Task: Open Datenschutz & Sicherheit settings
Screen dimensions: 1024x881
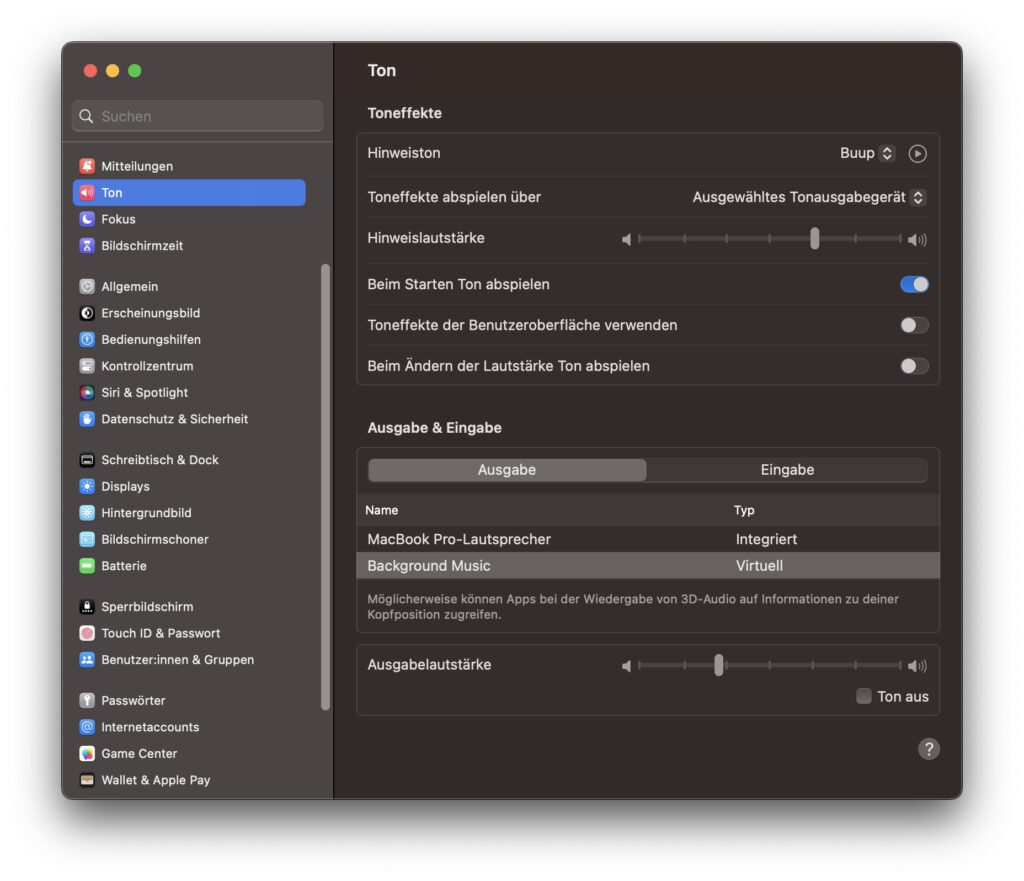Action: (89, 419)
